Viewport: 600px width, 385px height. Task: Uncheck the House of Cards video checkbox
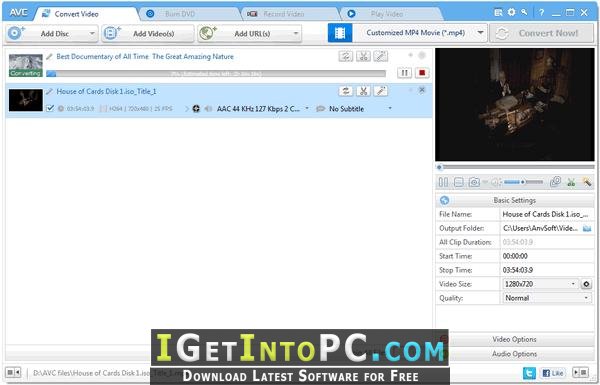tap(50, 108)
